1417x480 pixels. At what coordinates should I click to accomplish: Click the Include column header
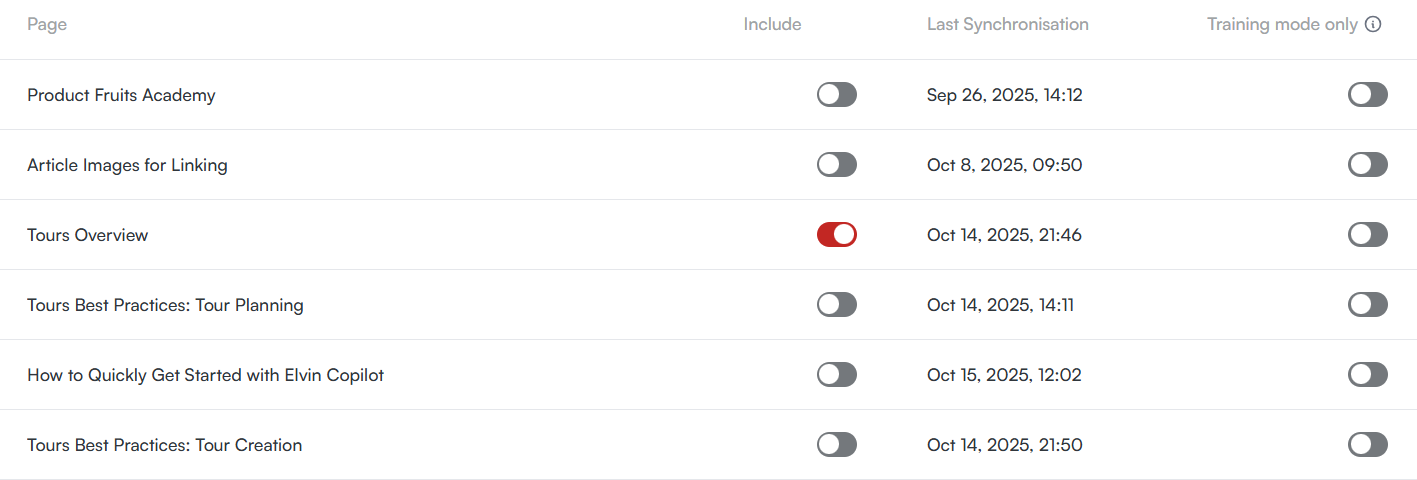coord(772,24)
